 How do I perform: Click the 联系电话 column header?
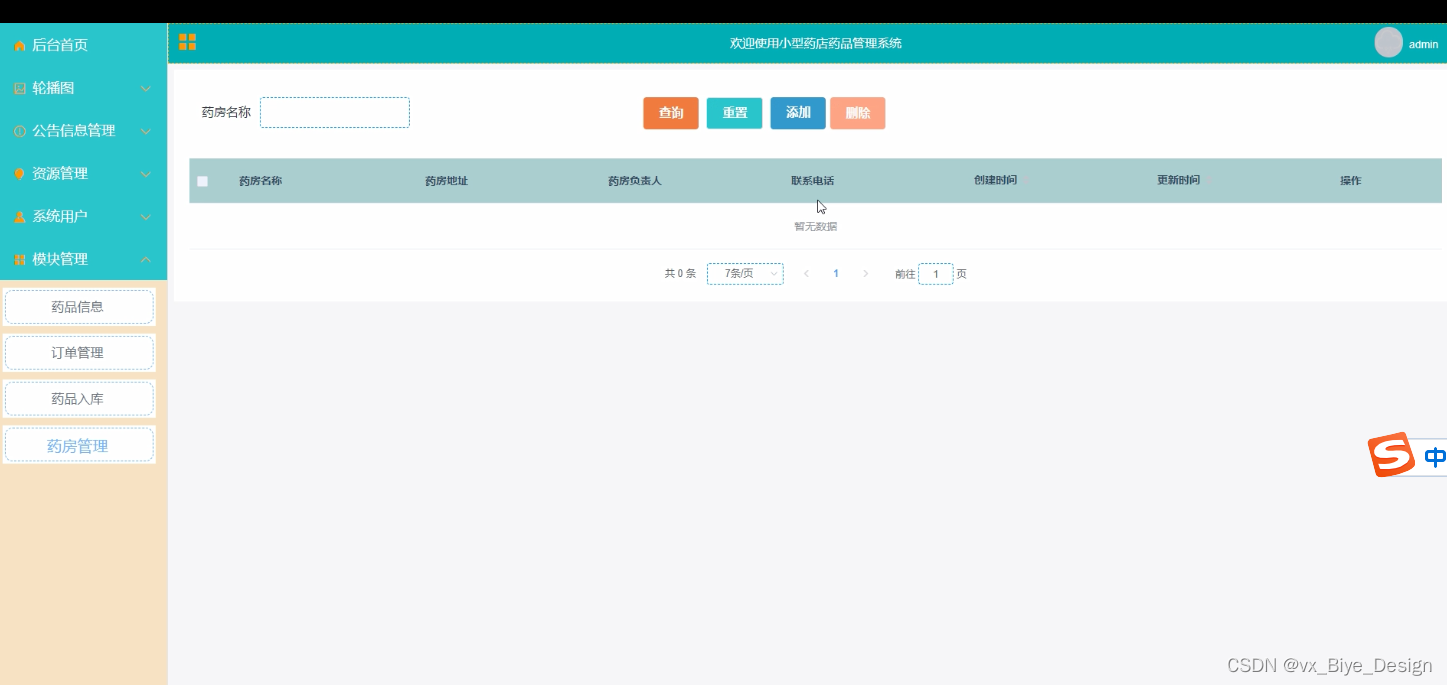pos(812,181)
